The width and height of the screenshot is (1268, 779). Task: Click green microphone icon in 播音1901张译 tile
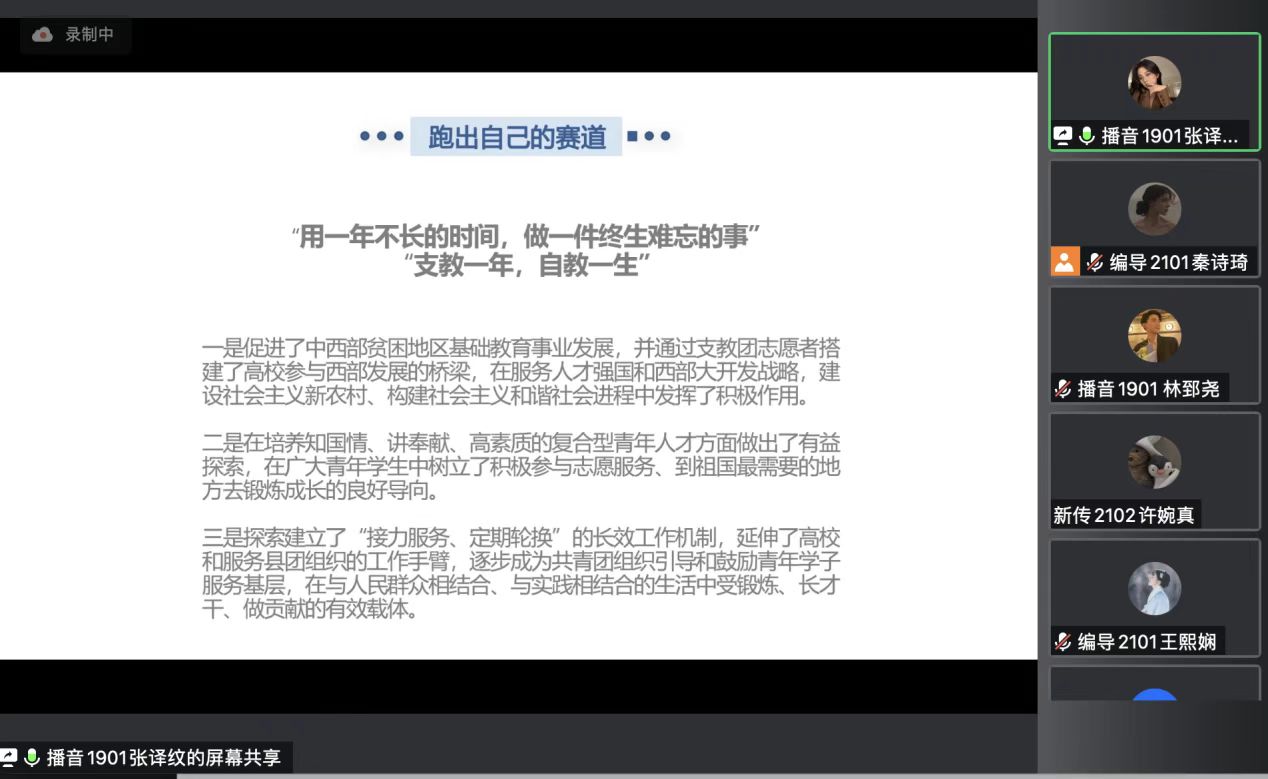point(1087,137)
